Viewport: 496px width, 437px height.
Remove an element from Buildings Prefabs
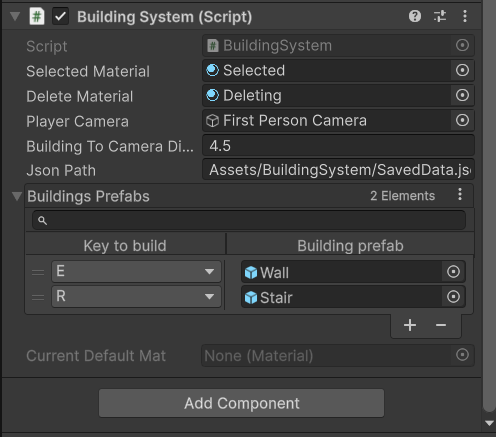coord(441,325)
